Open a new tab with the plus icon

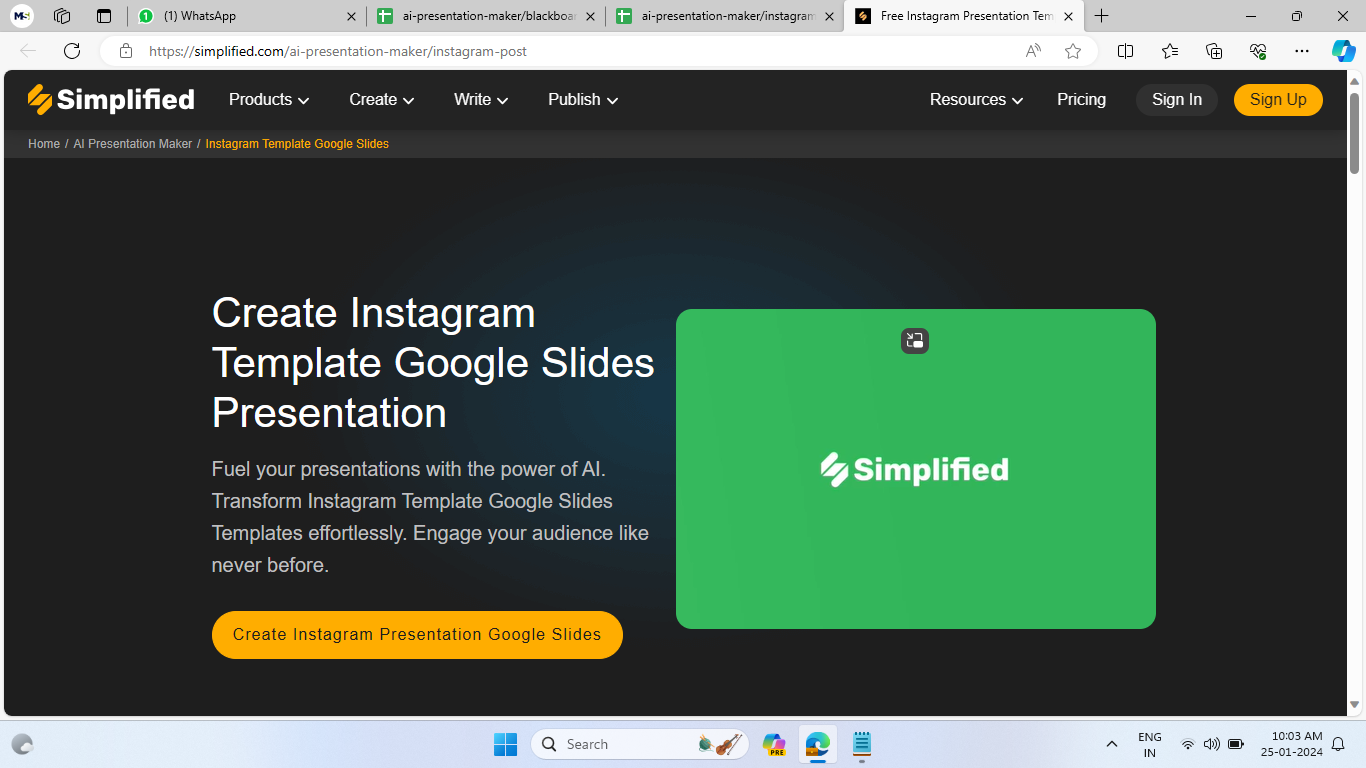click(1101, 16)
